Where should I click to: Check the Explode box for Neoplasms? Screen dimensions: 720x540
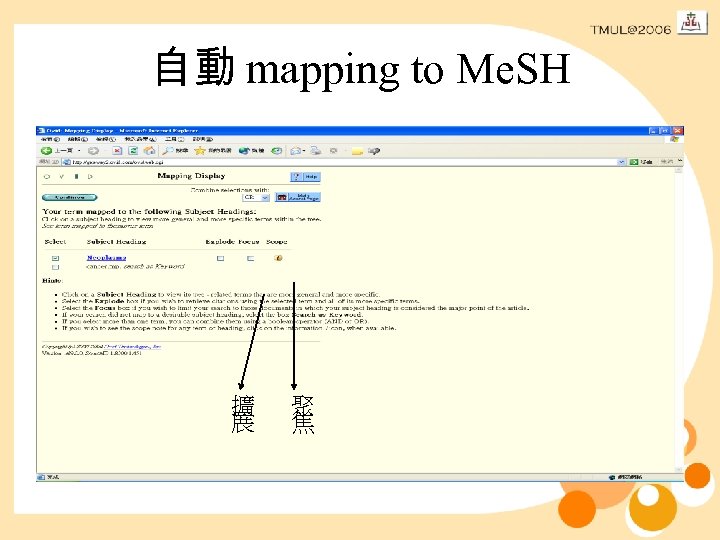coord(220,258)
